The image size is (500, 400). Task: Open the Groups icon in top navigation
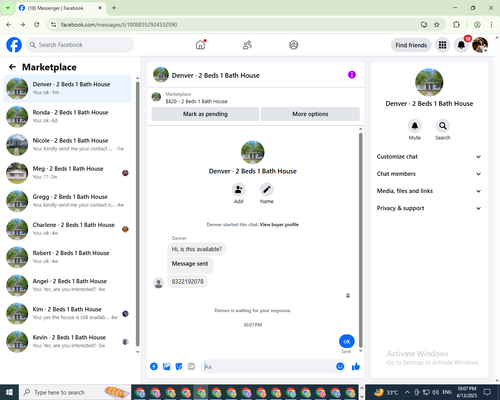pyautogui.click(x=294, y=45)
